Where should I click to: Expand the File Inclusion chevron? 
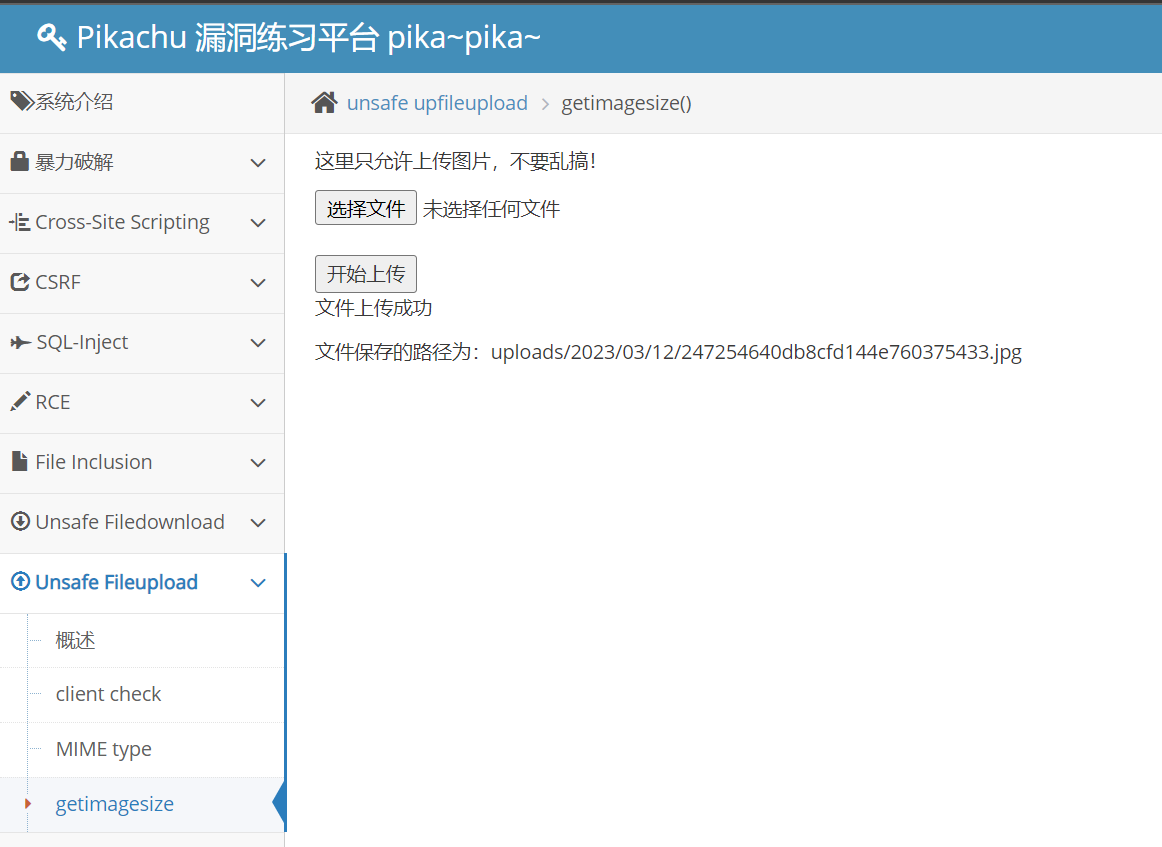click(x=258, y=463)
